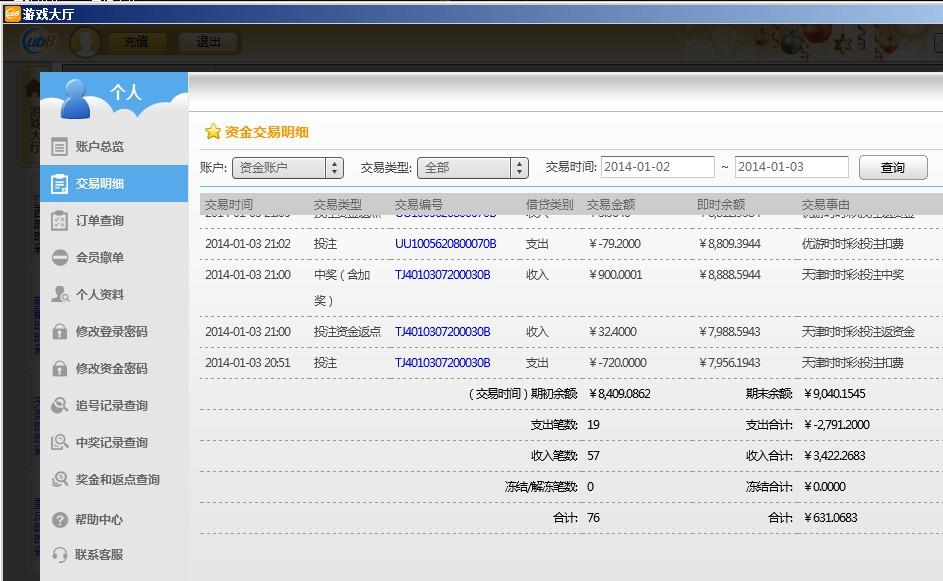Click the blue 个人 avatar icon
Viewport: 943px width, 581px height.
[75, 99]
